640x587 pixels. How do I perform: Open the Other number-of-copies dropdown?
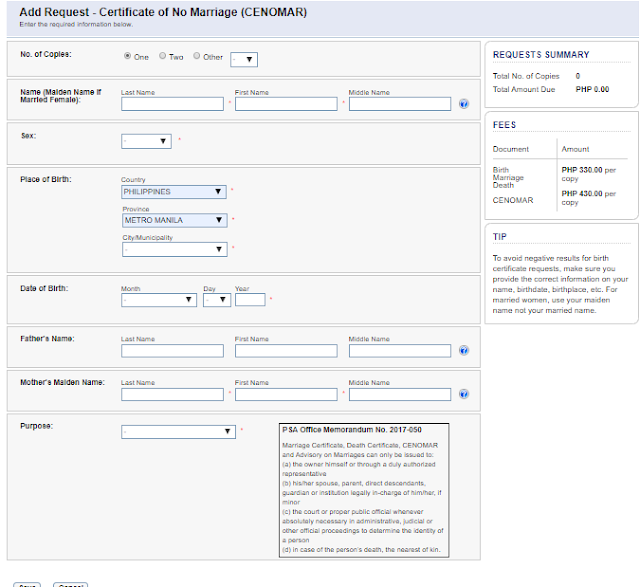(244, 59)
